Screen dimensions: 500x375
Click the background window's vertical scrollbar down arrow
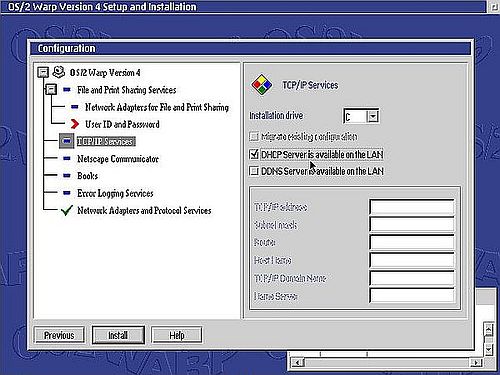pos(488,349)
